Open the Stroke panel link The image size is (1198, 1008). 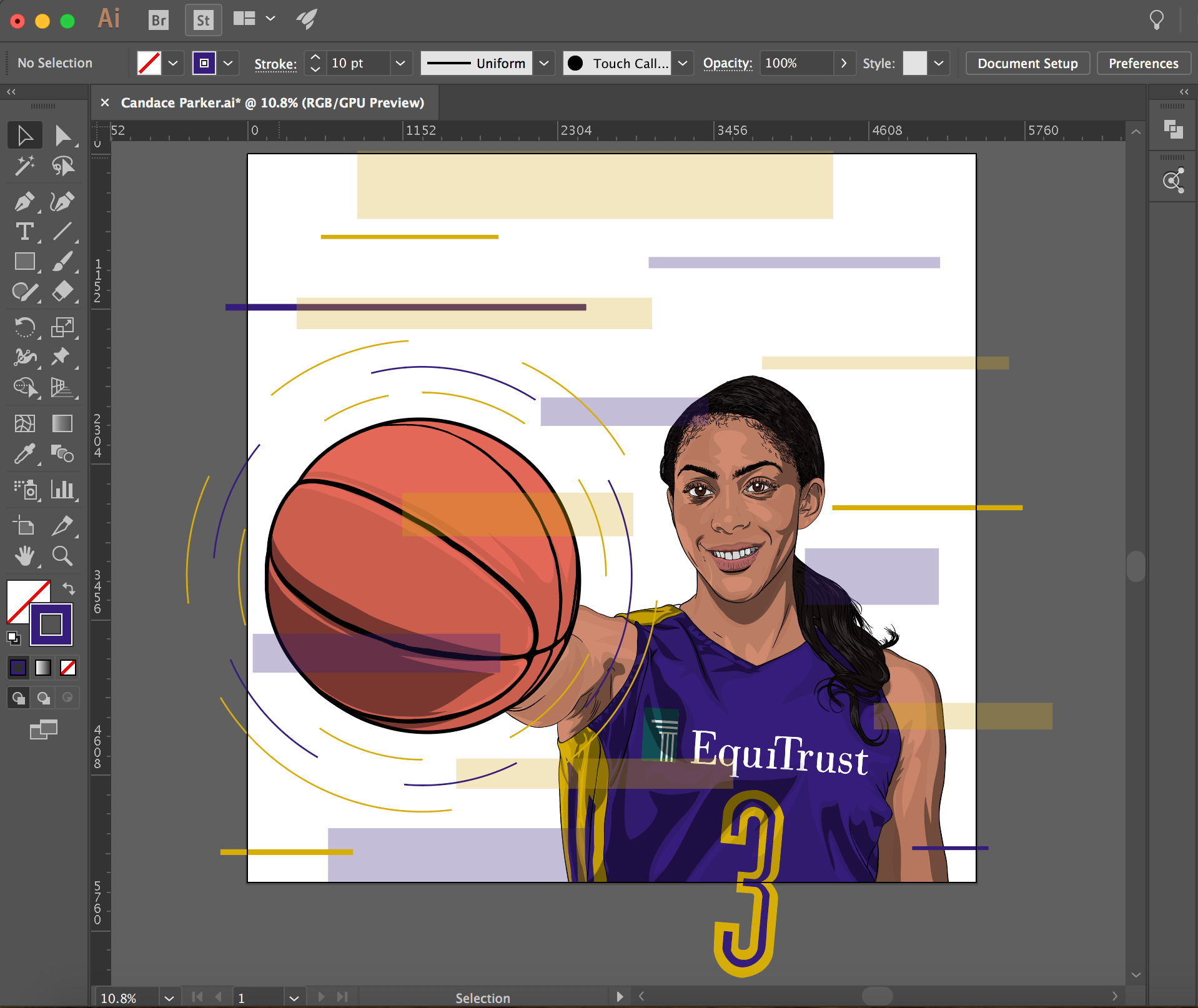275,64
